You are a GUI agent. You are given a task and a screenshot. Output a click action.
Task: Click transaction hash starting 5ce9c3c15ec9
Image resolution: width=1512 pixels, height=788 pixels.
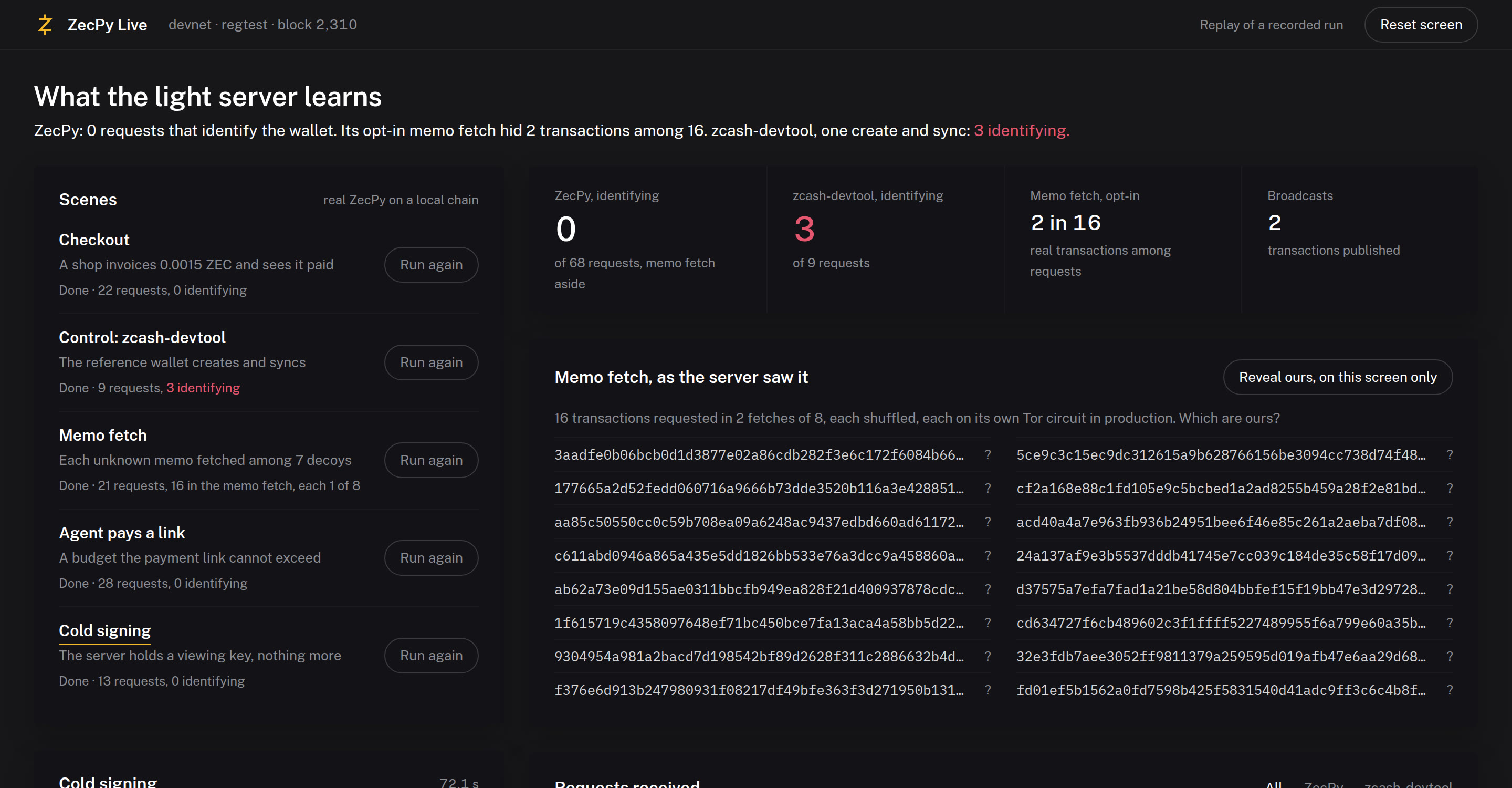(1221, 454)
